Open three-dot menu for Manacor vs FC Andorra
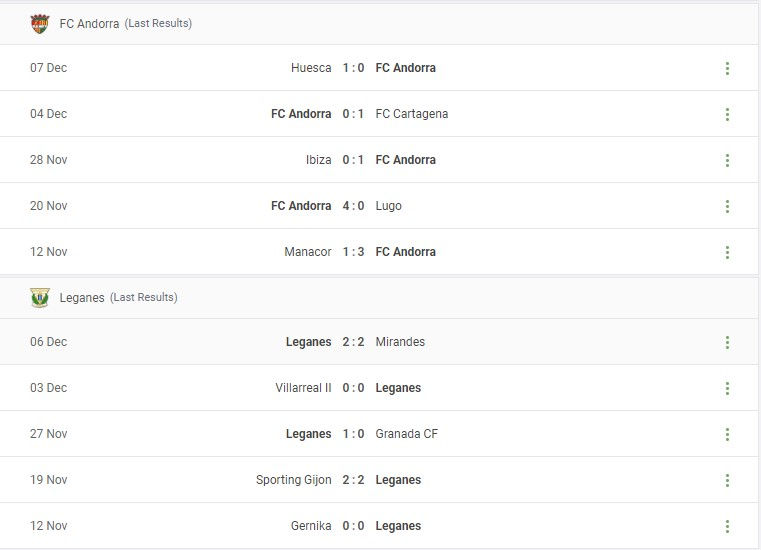The width and height of the screenshot is (761, 550). pyautogui.click(x=727, y=252)
